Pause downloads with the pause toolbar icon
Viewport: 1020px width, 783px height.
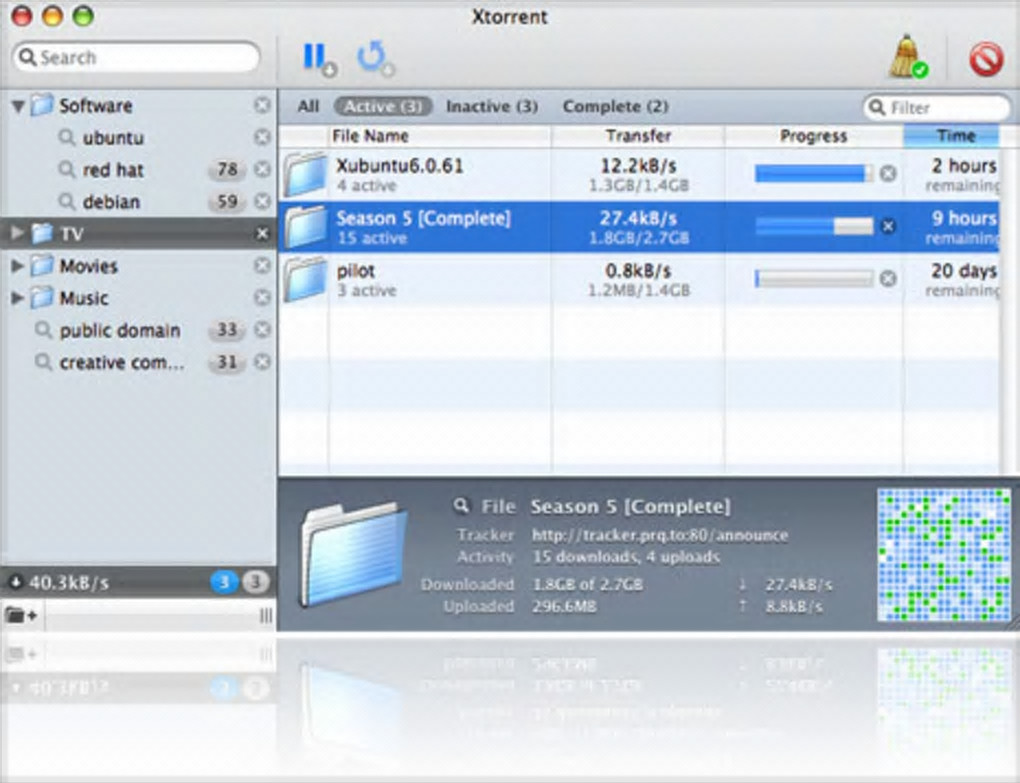click(x=319, y=59)
